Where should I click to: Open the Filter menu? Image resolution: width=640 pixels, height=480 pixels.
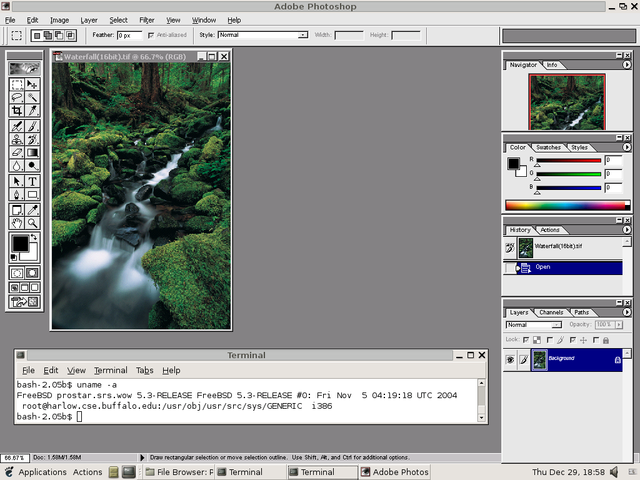click(147, 20)
